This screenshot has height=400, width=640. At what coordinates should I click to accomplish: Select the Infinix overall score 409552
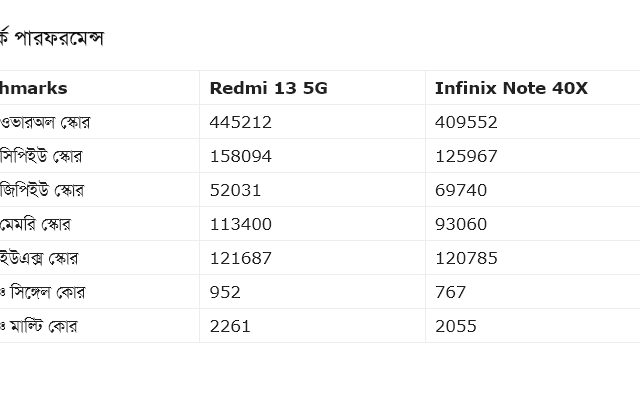[466, 122]
